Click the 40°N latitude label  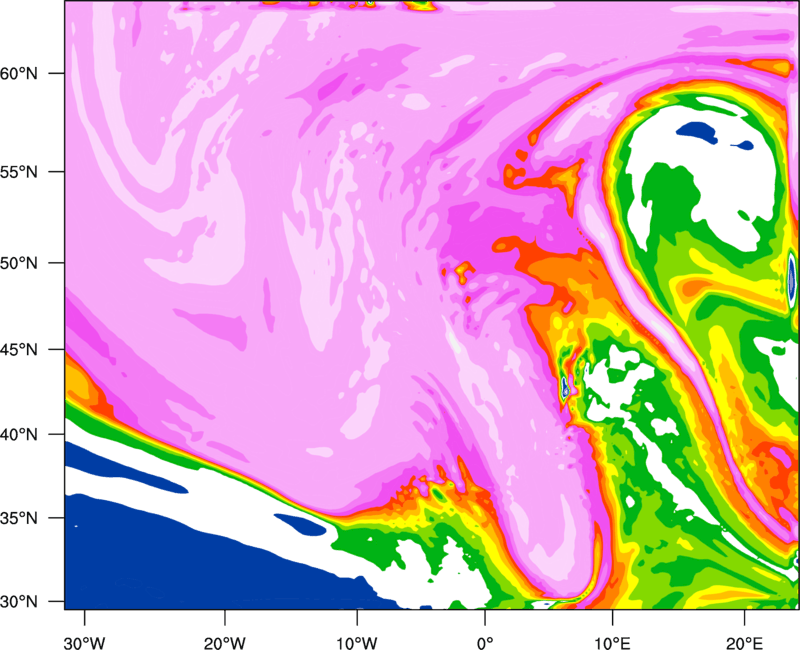coord(19,435)
